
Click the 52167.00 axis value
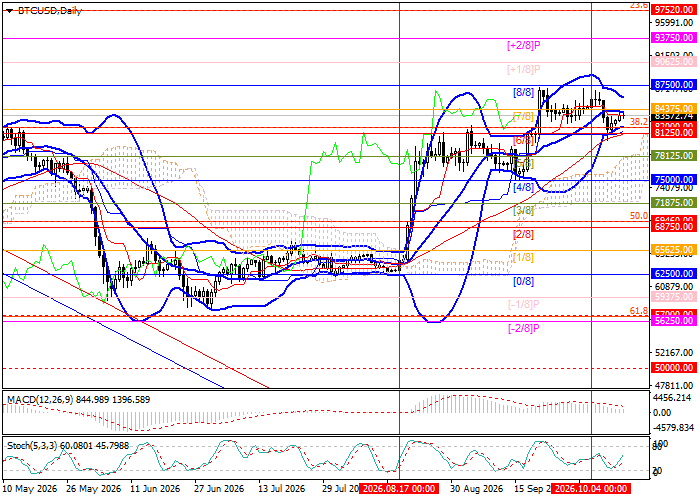click(x=674, y=353)
